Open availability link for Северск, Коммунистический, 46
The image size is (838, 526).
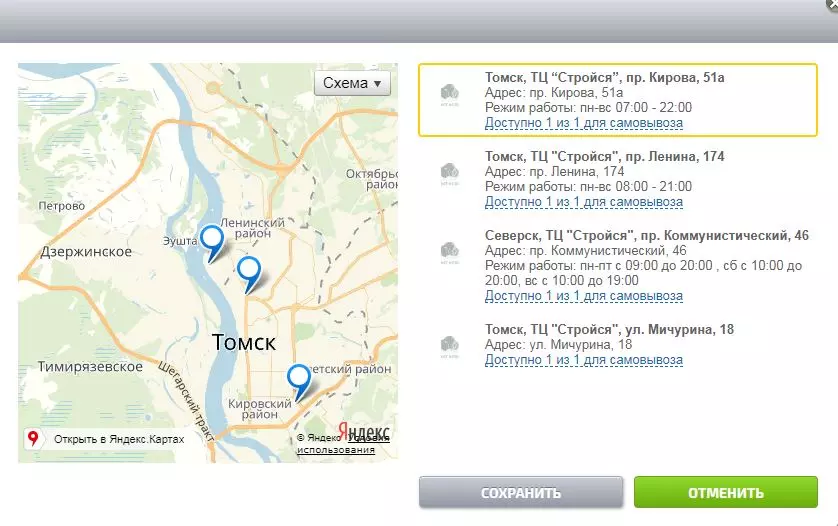[x=584, y=296]
